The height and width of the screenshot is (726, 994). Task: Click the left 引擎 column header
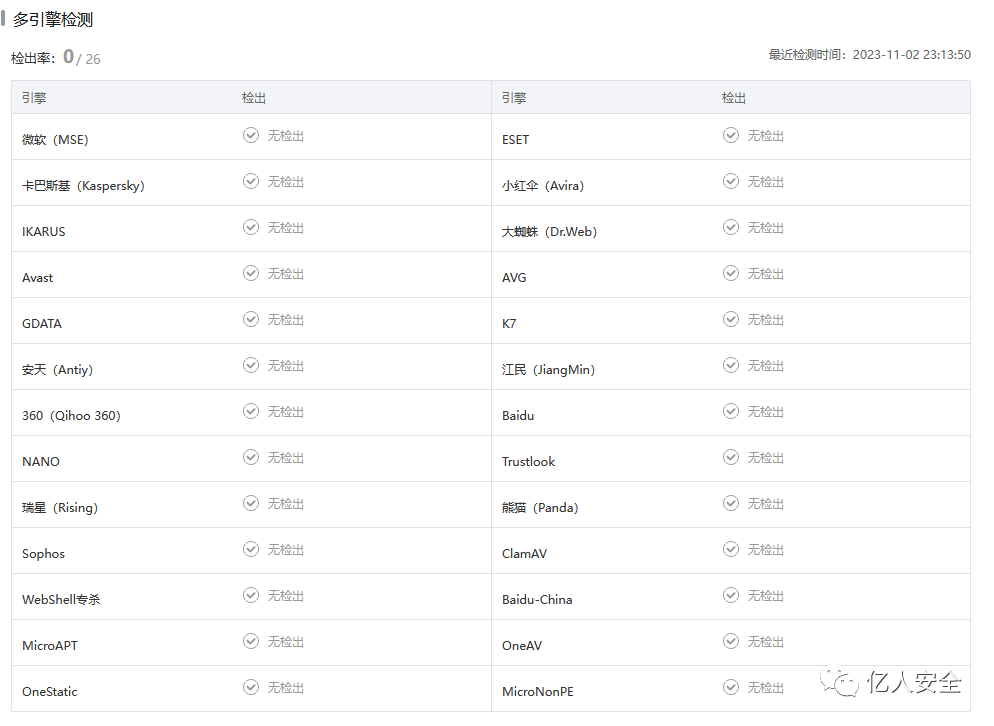[34, 98]
